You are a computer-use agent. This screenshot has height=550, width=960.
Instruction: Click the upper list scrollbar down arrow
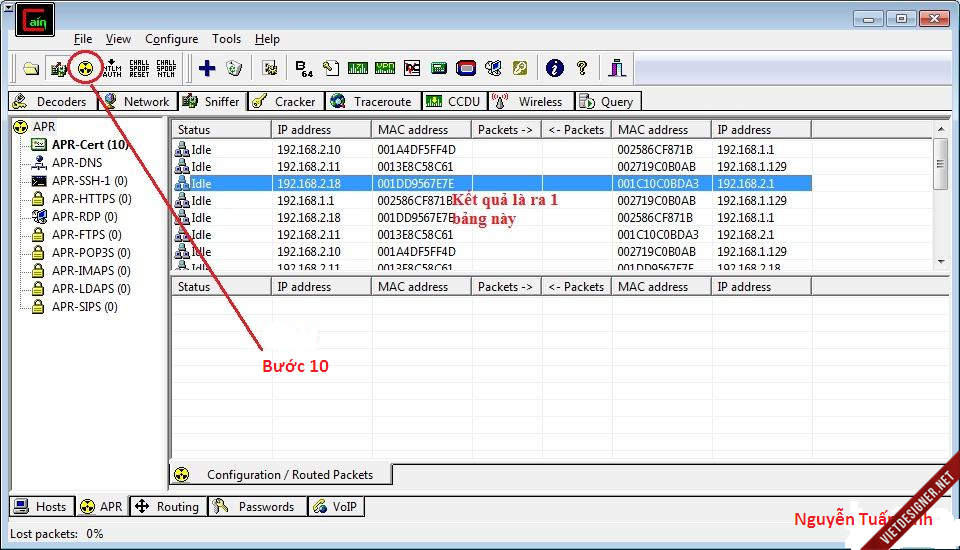click(941, 262)
